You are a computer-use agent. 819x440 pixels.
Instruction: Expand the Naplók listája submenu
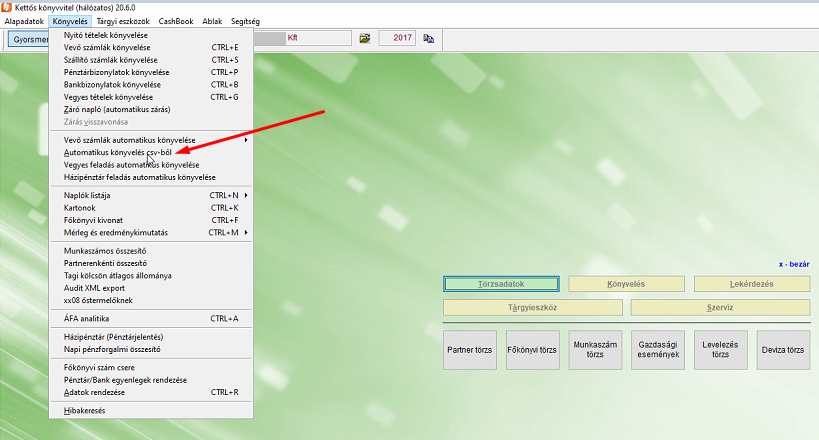245,194
